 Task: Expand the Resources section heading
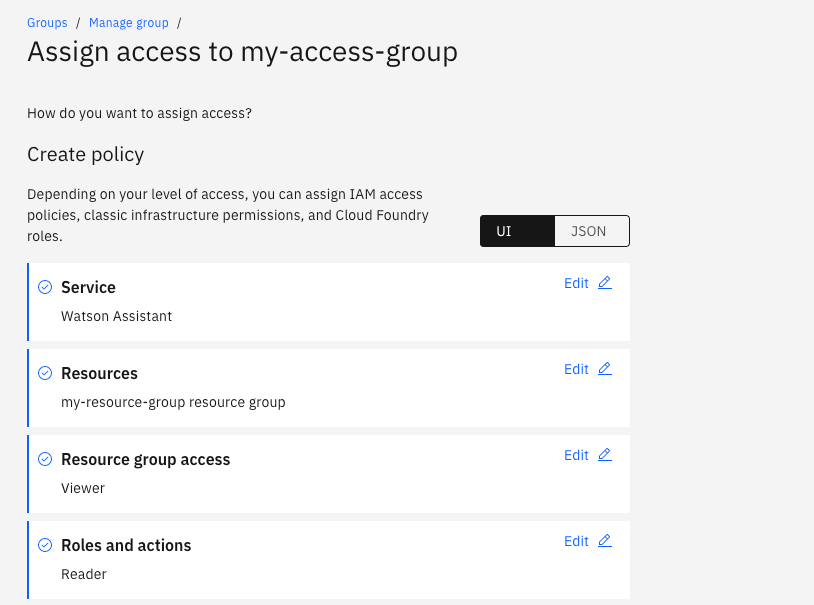coord(99,373)
